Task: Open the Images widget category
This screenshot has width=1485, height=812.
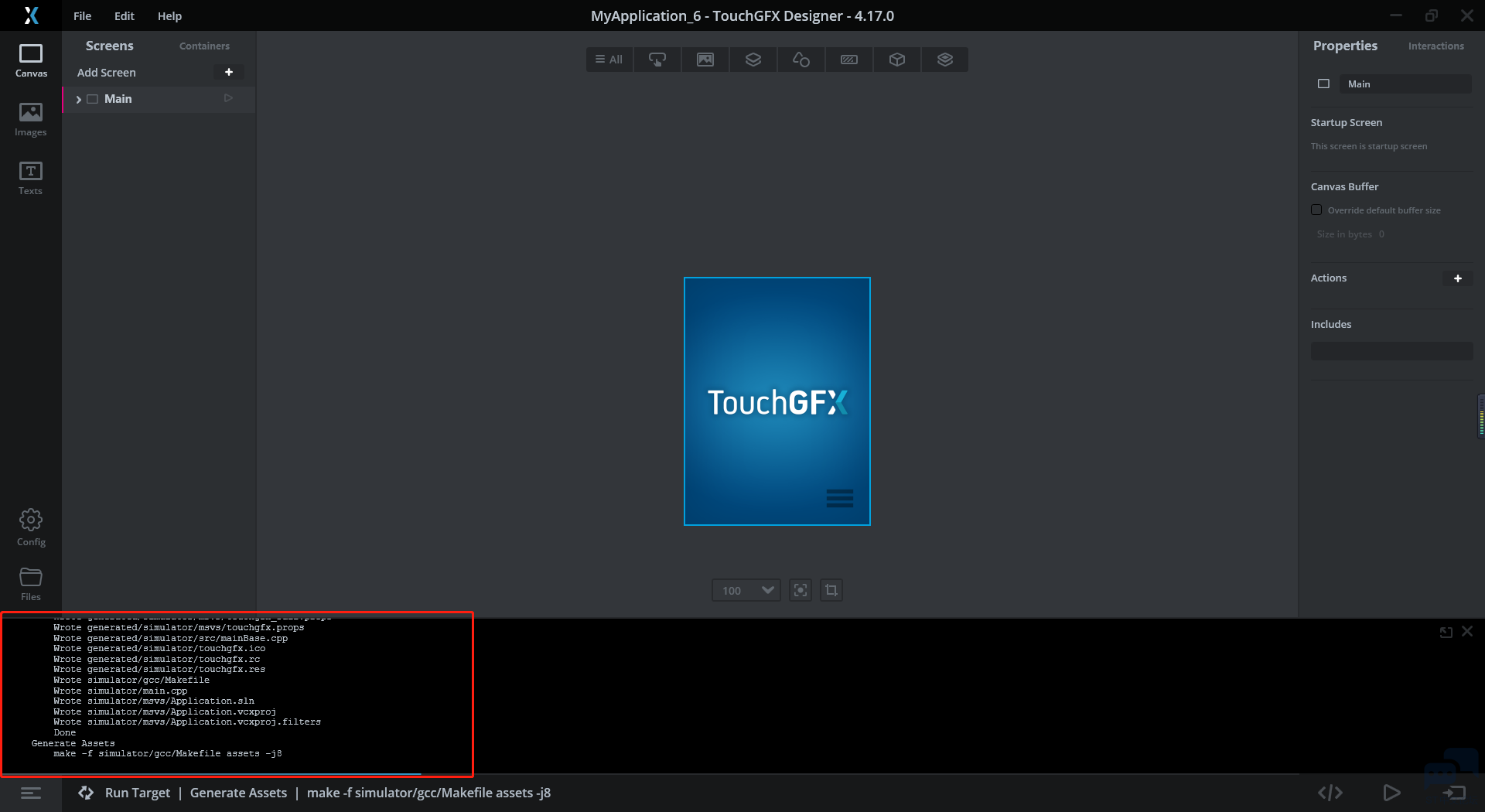Action: 705,60
